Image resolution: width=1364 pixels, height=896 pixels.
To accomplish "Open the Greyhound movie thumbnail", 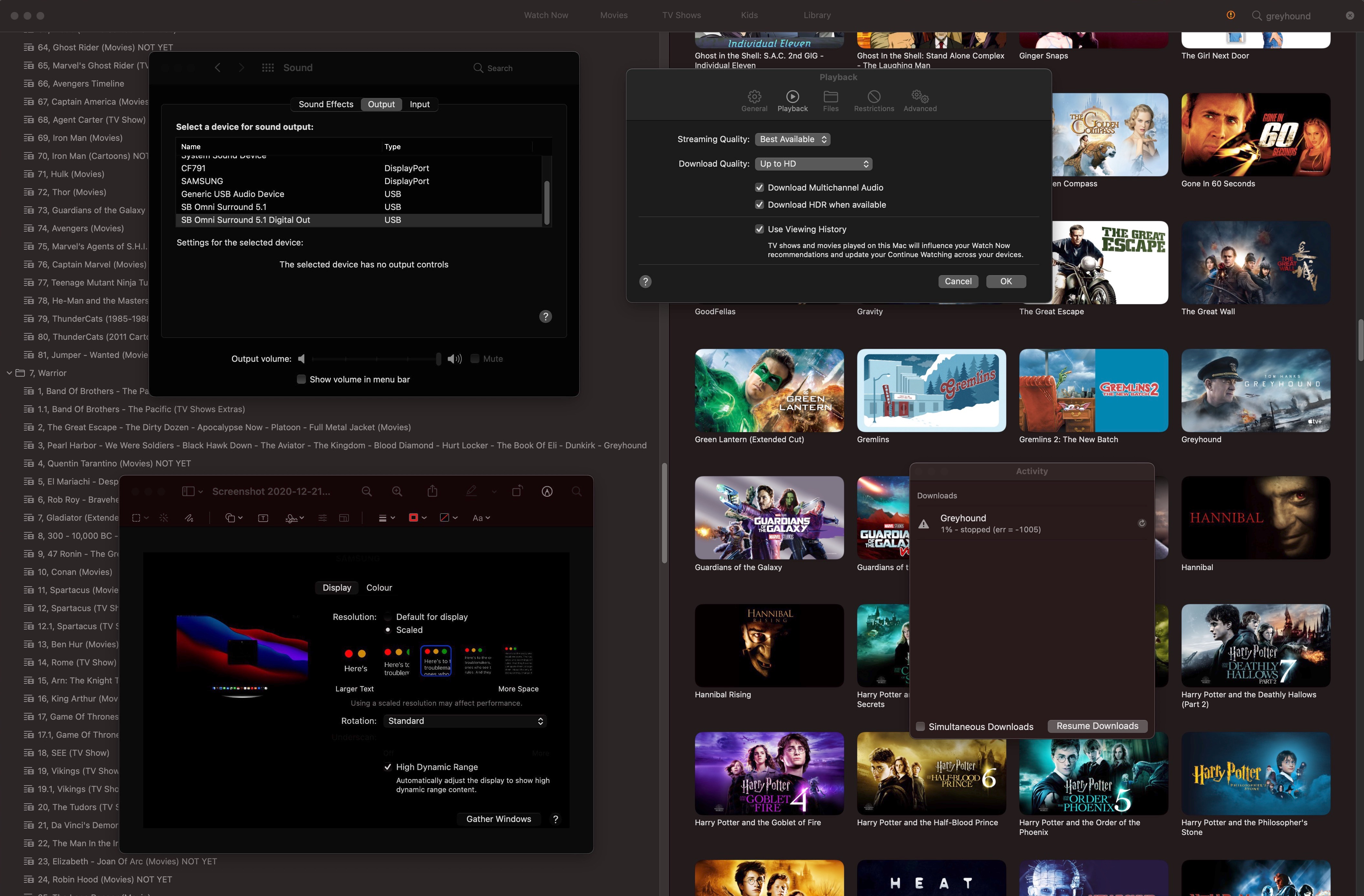I will coord(1255,391).
